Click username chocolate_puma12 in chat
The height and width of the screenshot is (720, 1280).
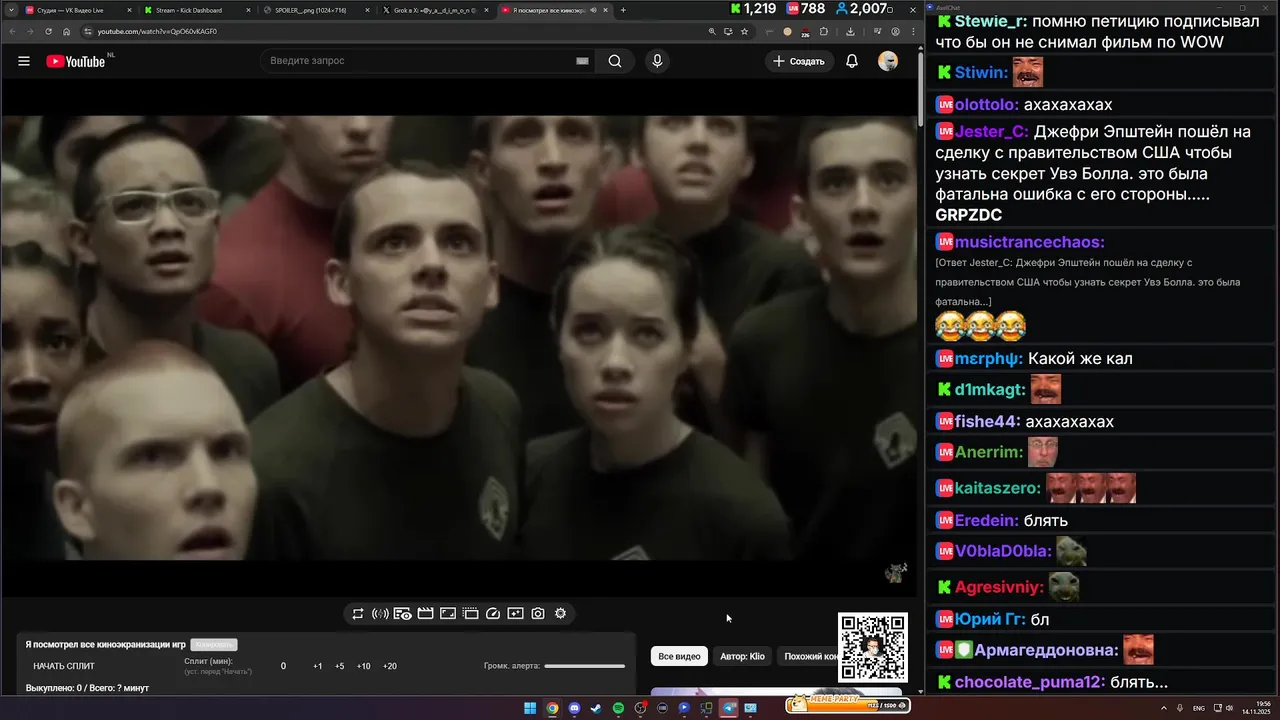[x=1029, y=683]
